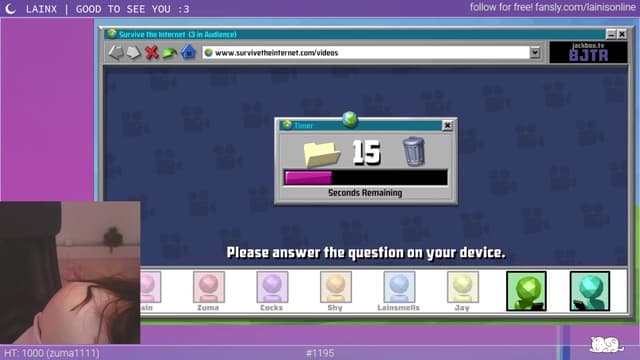Select the Shy player avatar
This screenshot has width=640, height=360.
pyautogui.click(x=336, y=287)
